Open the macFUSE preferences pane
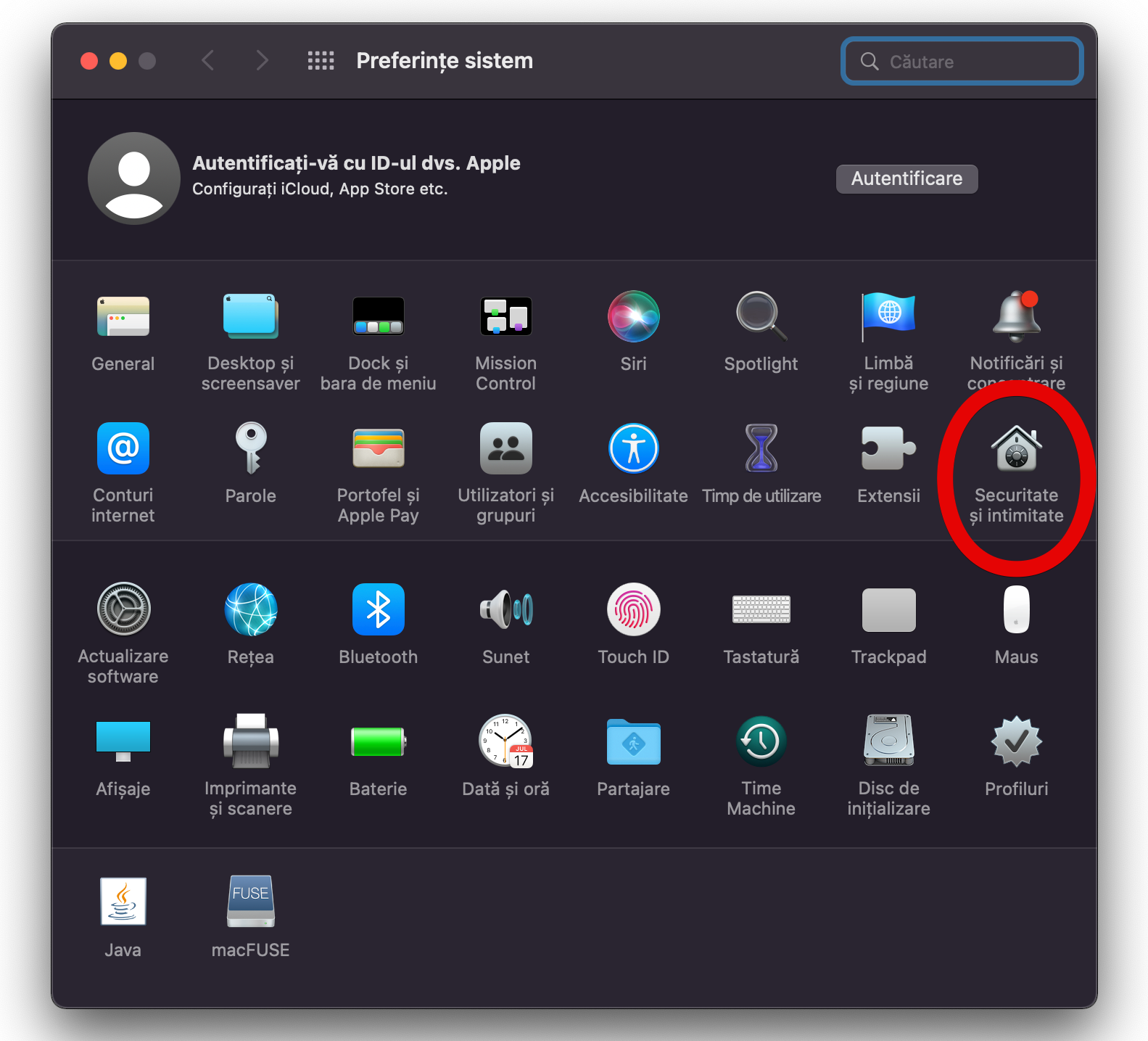The height and width of the screenshot is (1041, 1148). (250, 902)
